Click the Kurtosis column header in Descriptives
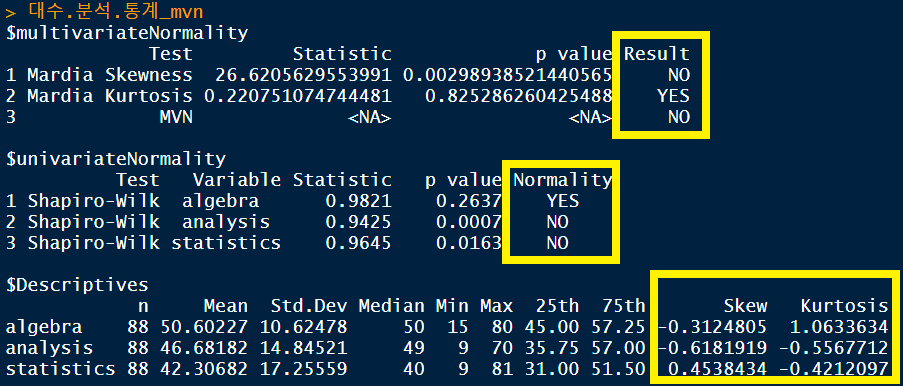903x386 pixels. pyautogui.click(x=845, y=306)
